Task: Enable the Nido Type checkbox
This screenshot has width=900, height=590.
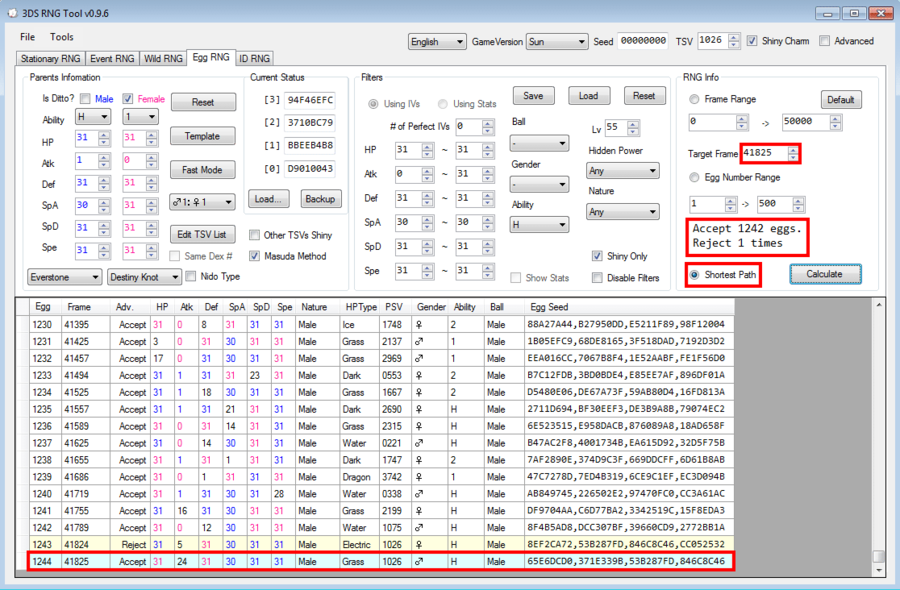Action: click(x=191, y=276)
